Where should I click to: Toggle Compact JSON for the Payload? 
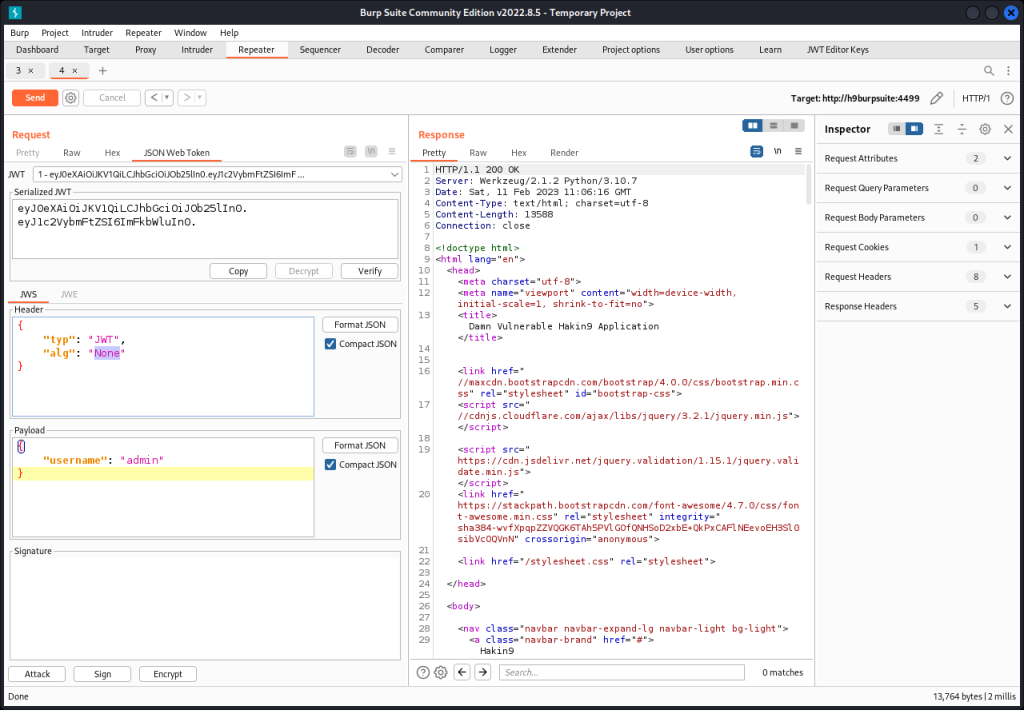pyautogui.click(x=330, y=465)
